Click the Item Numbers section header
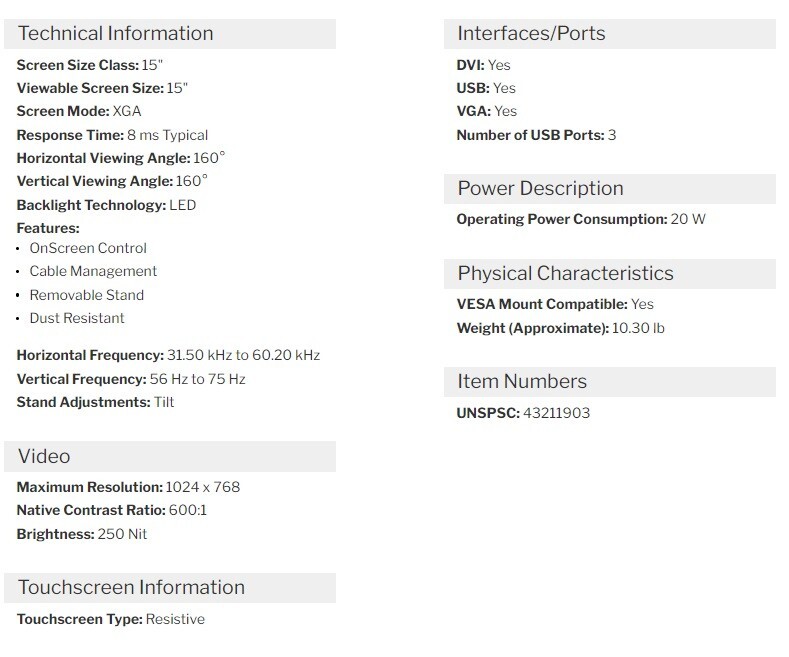Viewport: 789px width, 657px height. (x=609, y=382)
